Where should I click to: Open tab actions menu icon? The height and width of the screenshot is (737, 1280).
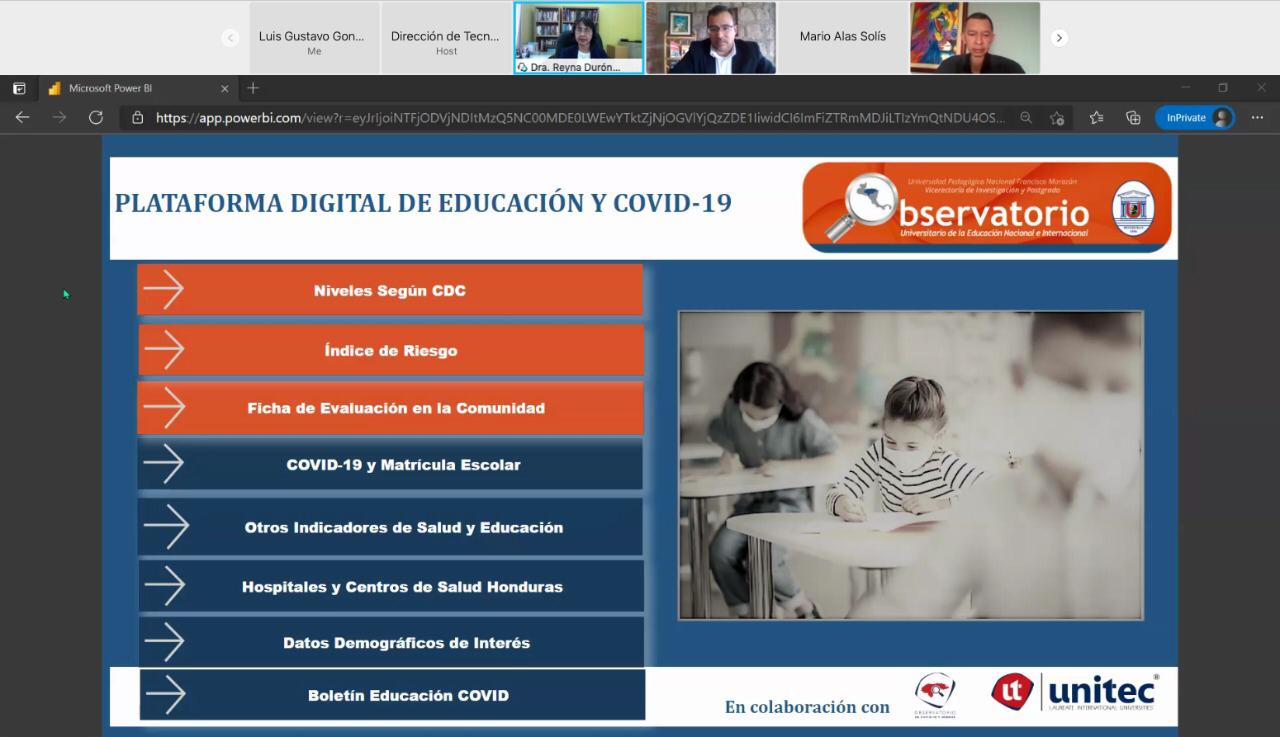[x=19, y=88]
